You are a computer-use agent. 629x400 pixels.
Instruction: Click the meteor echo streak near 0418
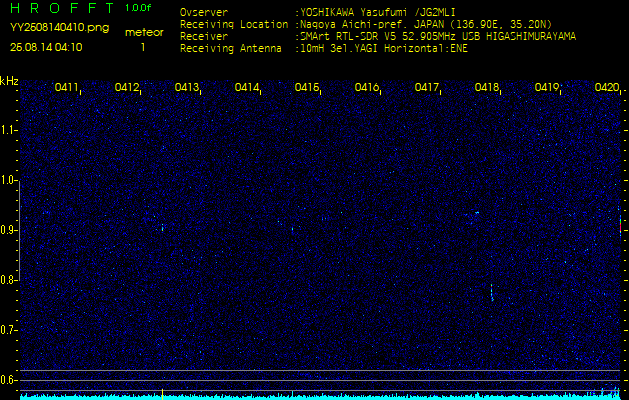[x=492, y=292]
